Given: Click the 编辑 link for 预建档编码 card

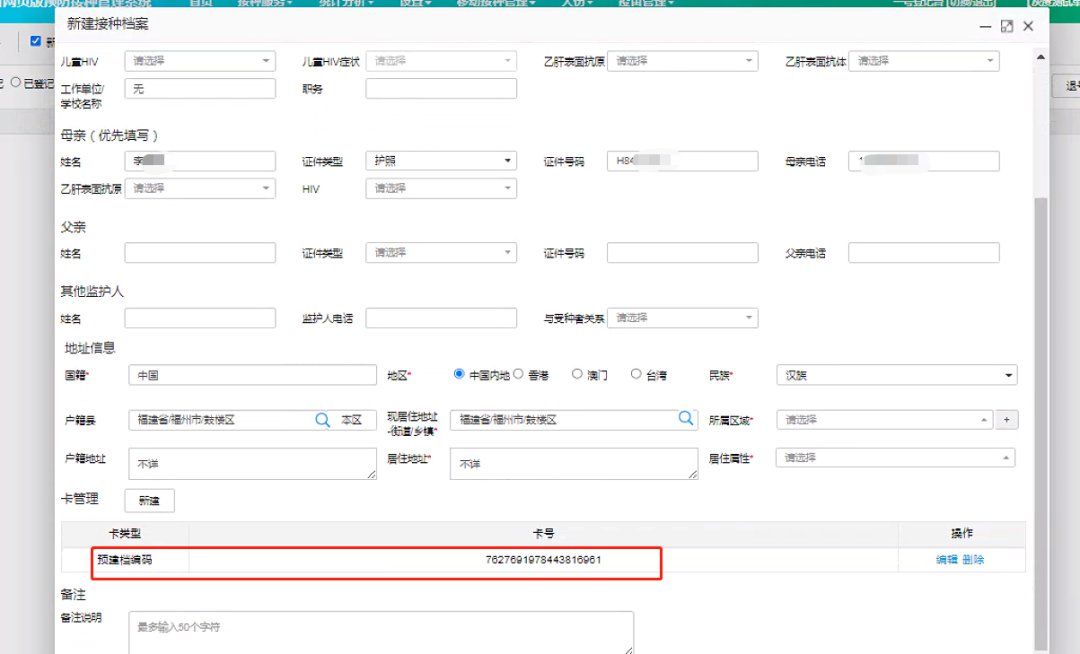Looking at the screenshot, I should tap(946, 560).
